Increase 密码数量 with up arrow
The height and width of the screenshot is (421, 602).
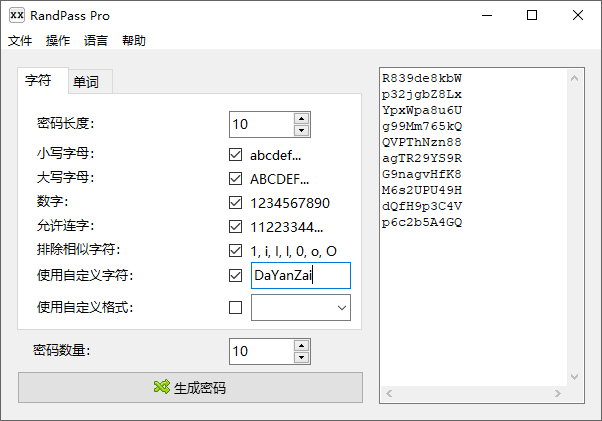pos(302,345)
